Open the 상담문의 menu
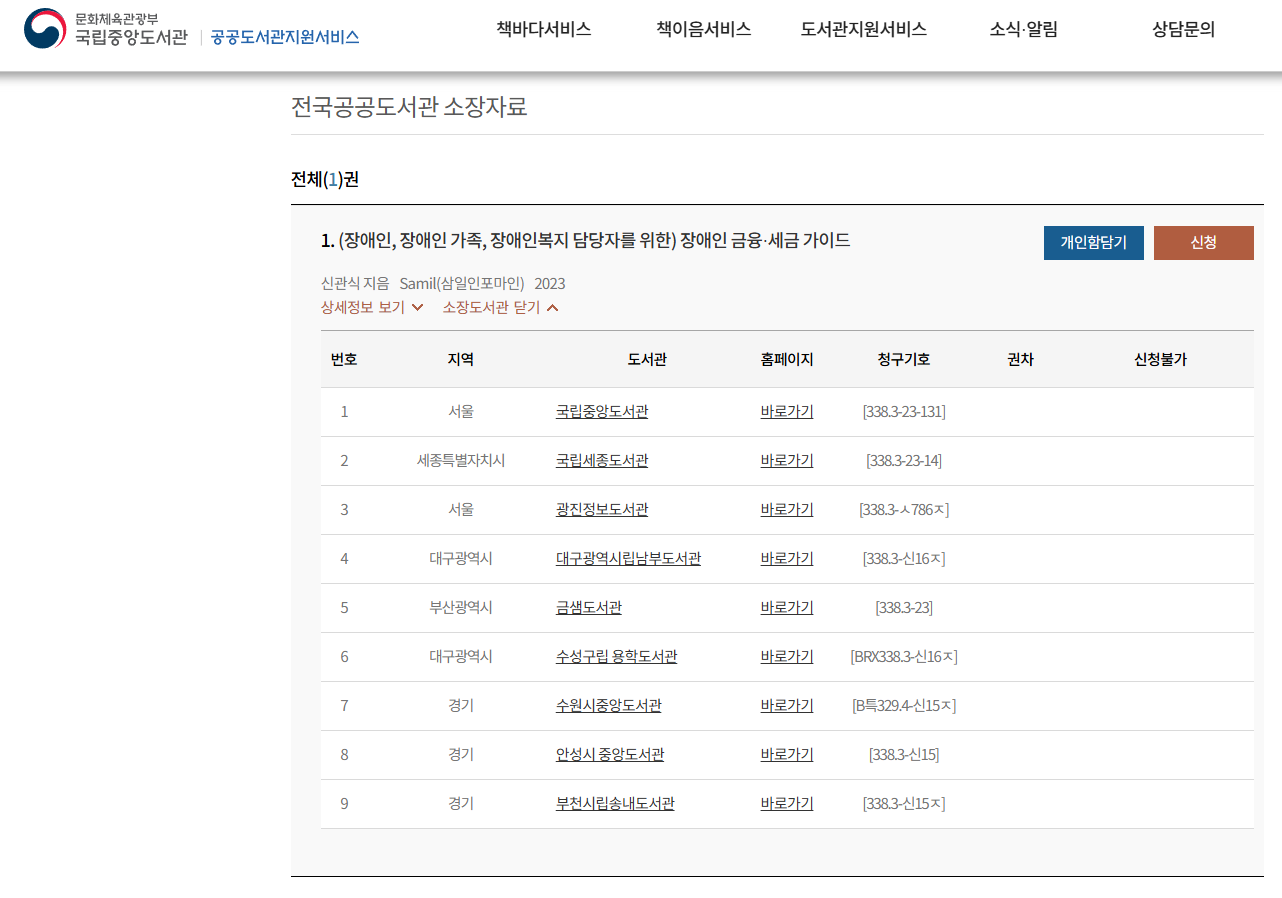 pos(1184,29)
